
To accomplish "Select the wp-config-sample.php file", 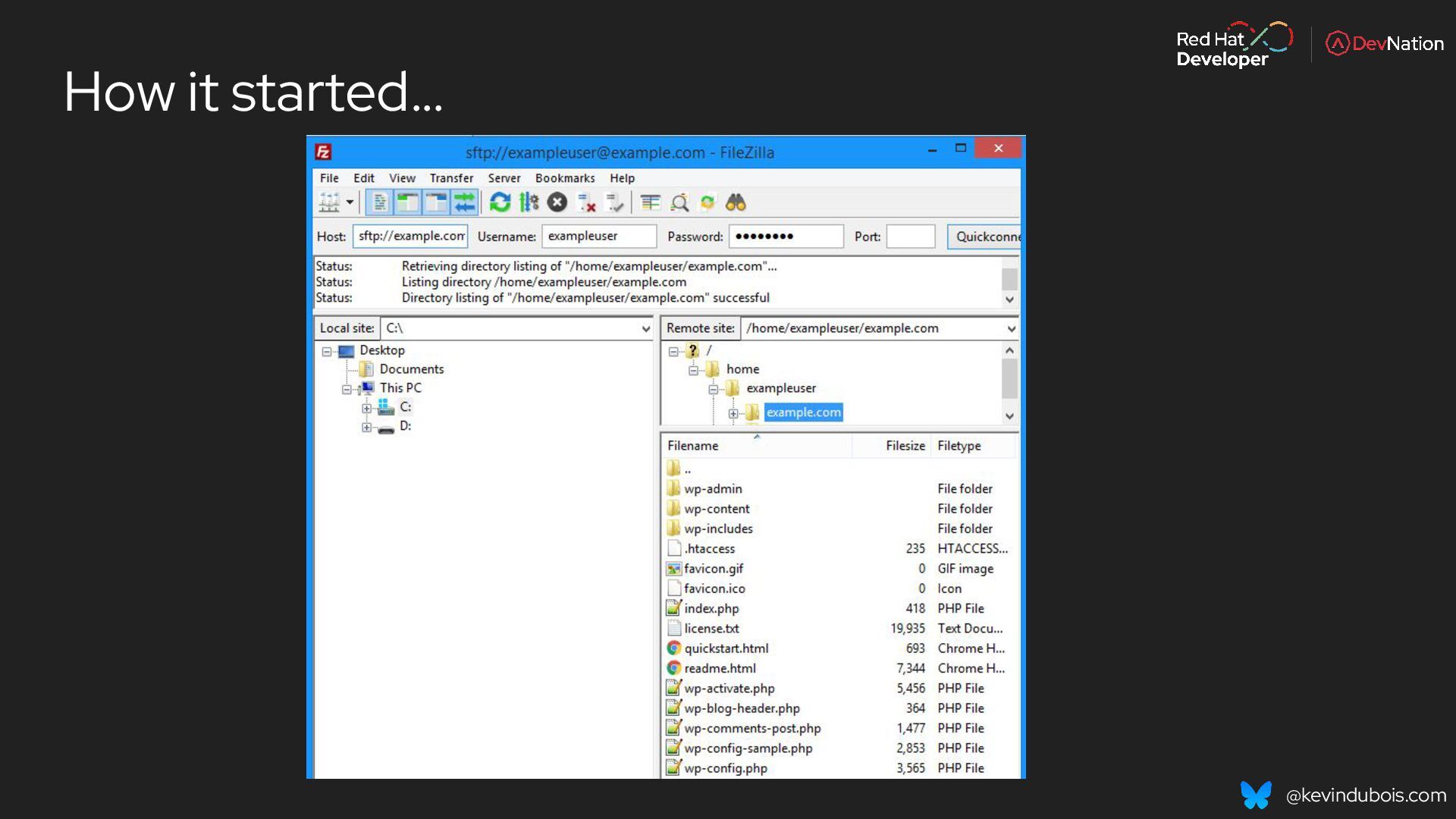I will pos(839,748).
